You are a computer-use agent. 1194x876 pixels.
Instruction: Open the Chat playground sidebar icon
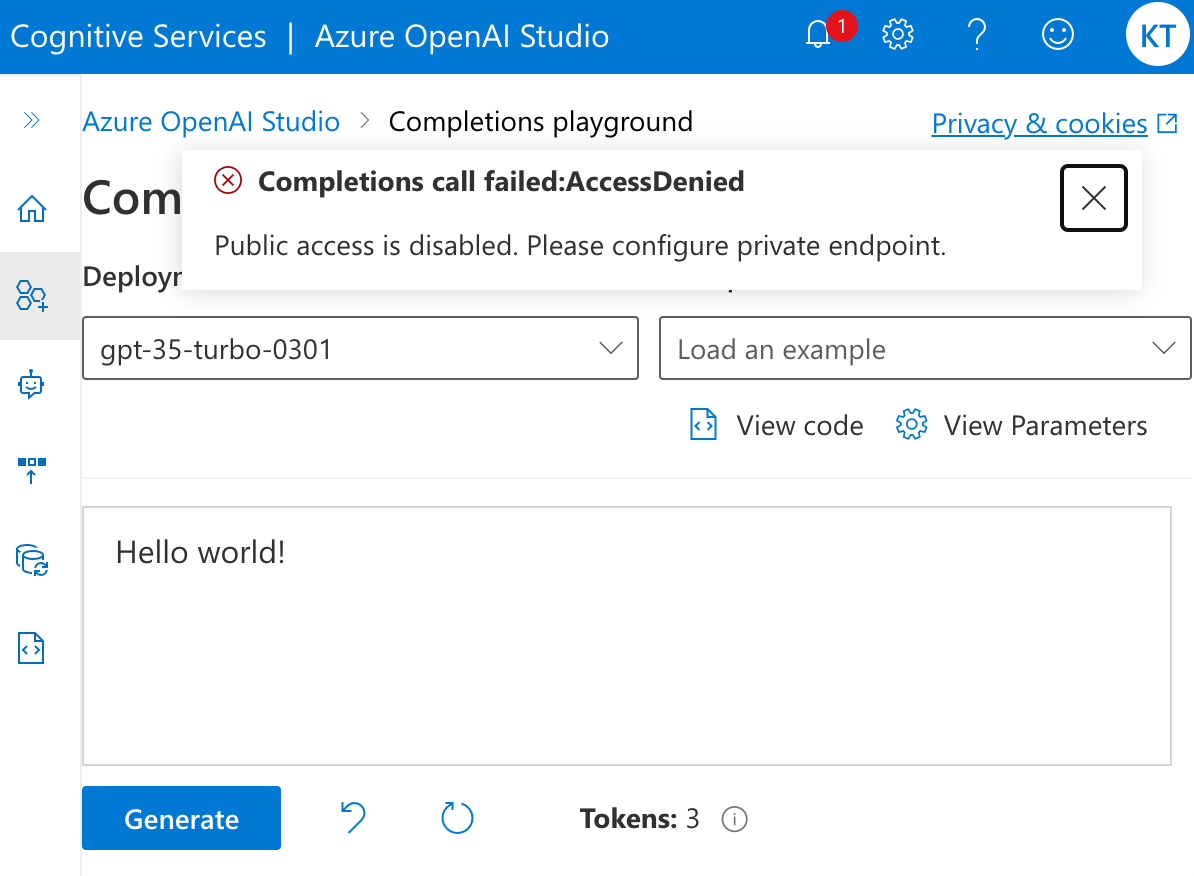tap(31, 384)
